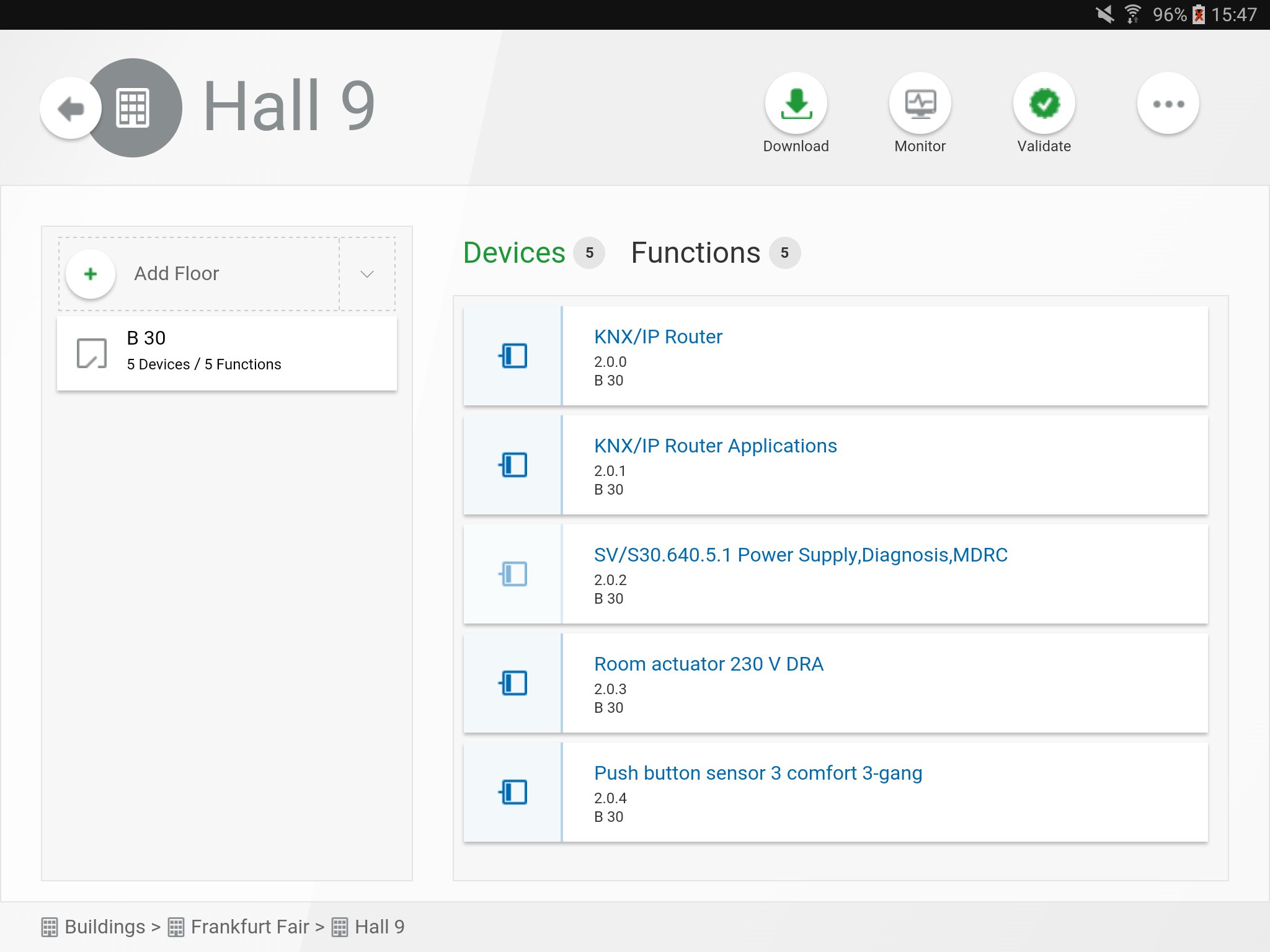1270x952 pixels.
Task: Click the green Validate badge icon
Action: [x=1044, y=104]
